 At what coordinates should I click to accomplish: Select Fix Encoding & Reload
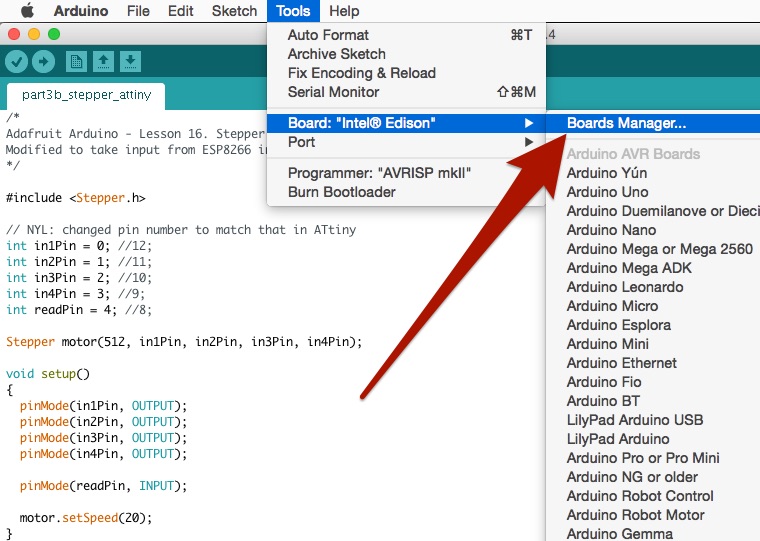pyautogui.click(x=406, y=73)
